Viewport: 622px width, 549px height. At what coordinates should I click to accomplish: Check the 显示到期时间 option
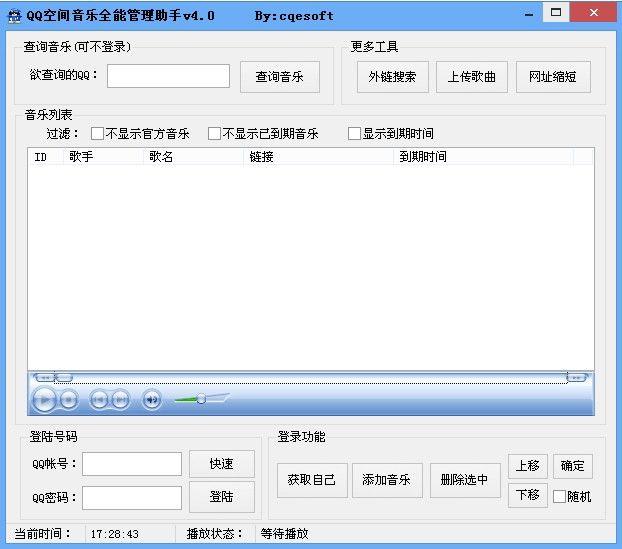[354, 134]
